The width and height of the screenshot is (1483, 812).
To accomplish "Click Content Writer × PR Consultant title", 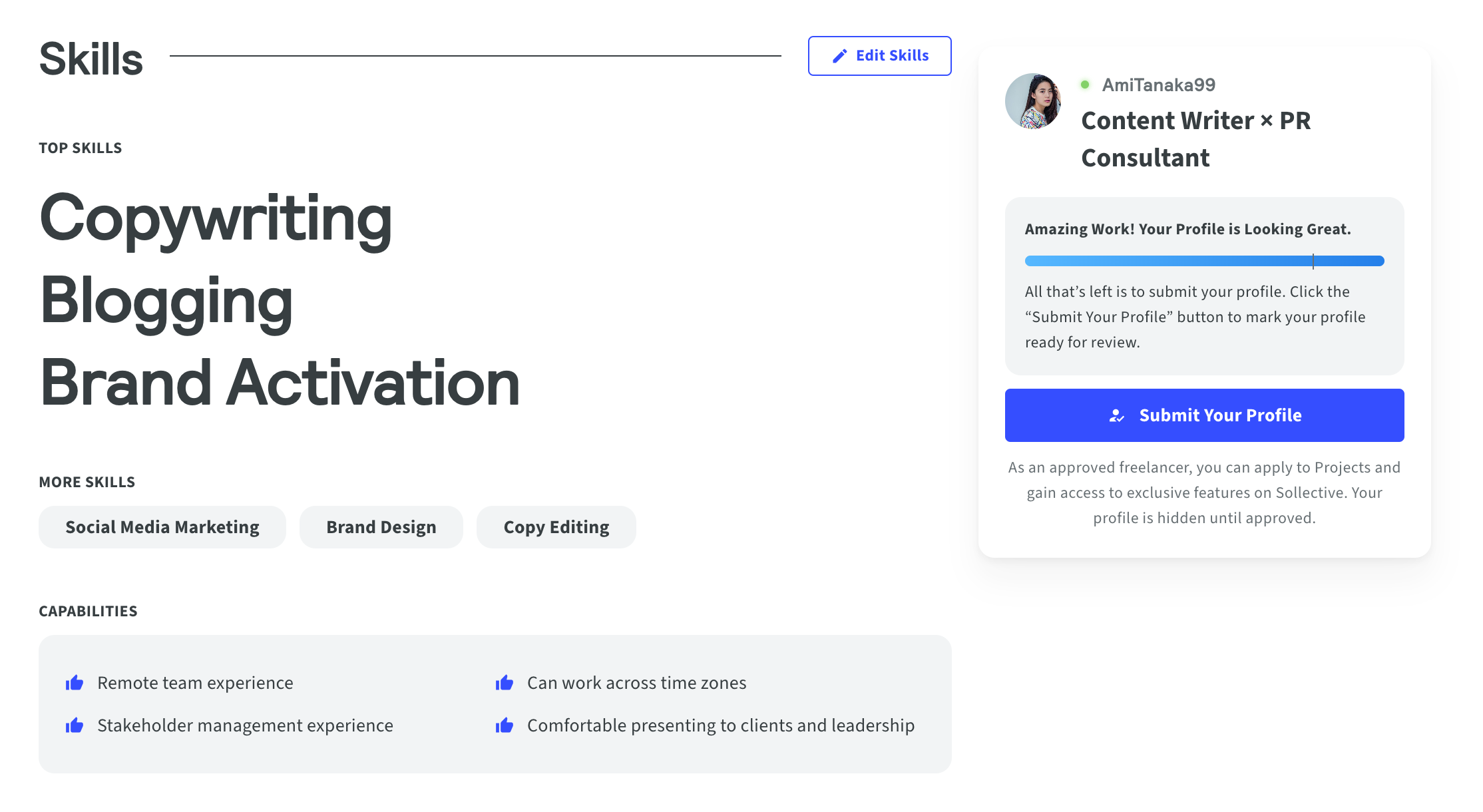I will [x=1196, y=139].
